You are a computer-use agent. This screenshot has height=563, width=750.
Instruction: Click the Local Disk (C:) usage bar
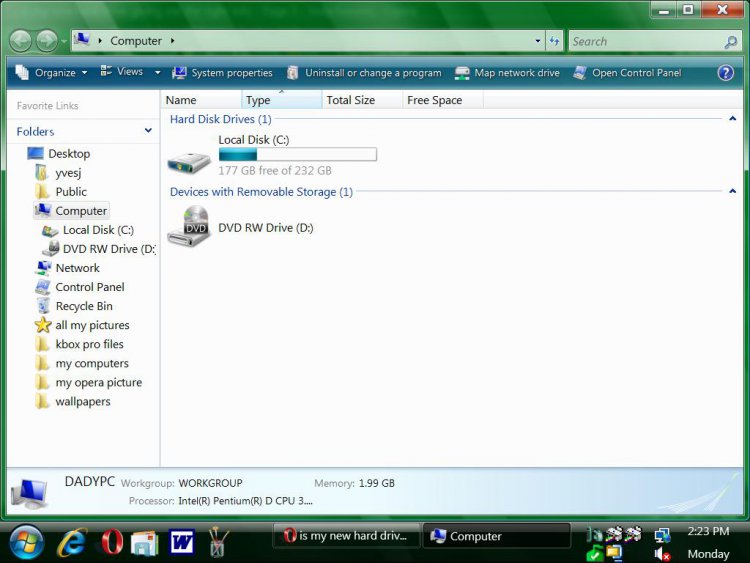click(298, 154)
